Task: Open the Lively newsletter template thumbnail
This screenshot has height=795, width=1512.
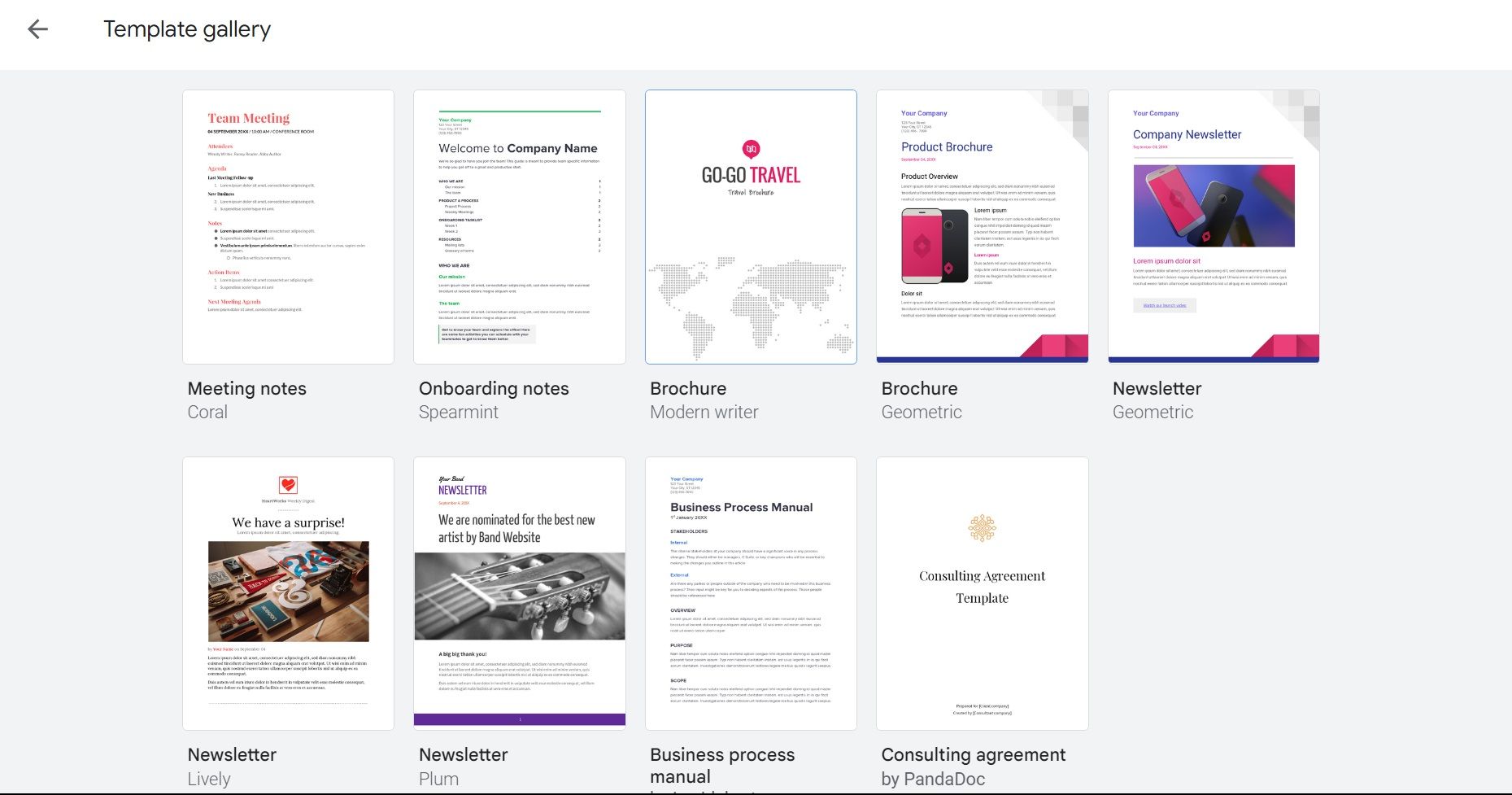Action: coord(288,593)
